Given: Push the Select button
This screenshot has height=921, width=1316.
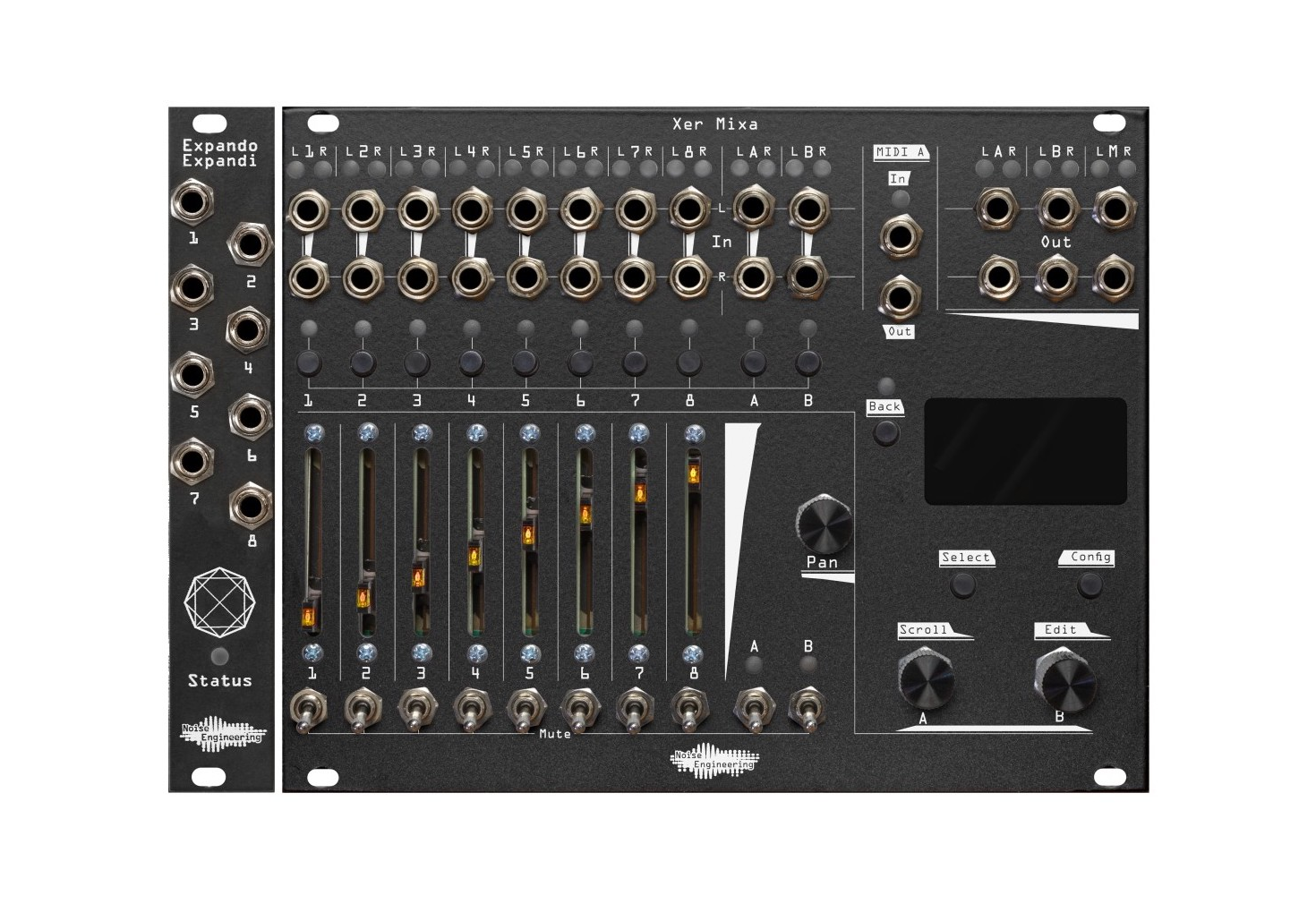Looking at the screenshot, I should point(962,584).
